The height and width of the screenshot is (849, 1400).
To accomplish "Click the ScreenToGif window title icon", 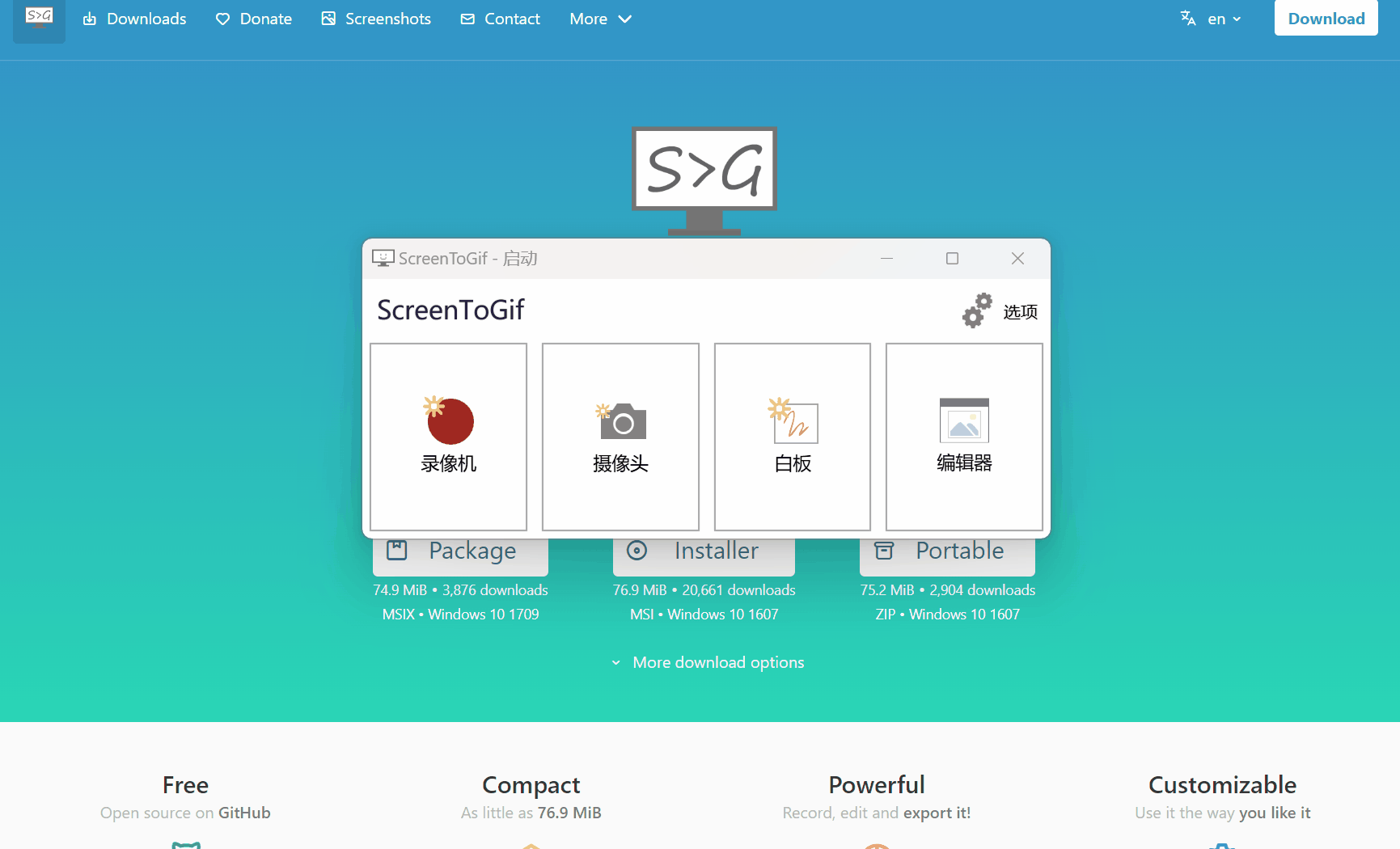I will (383, 258).
